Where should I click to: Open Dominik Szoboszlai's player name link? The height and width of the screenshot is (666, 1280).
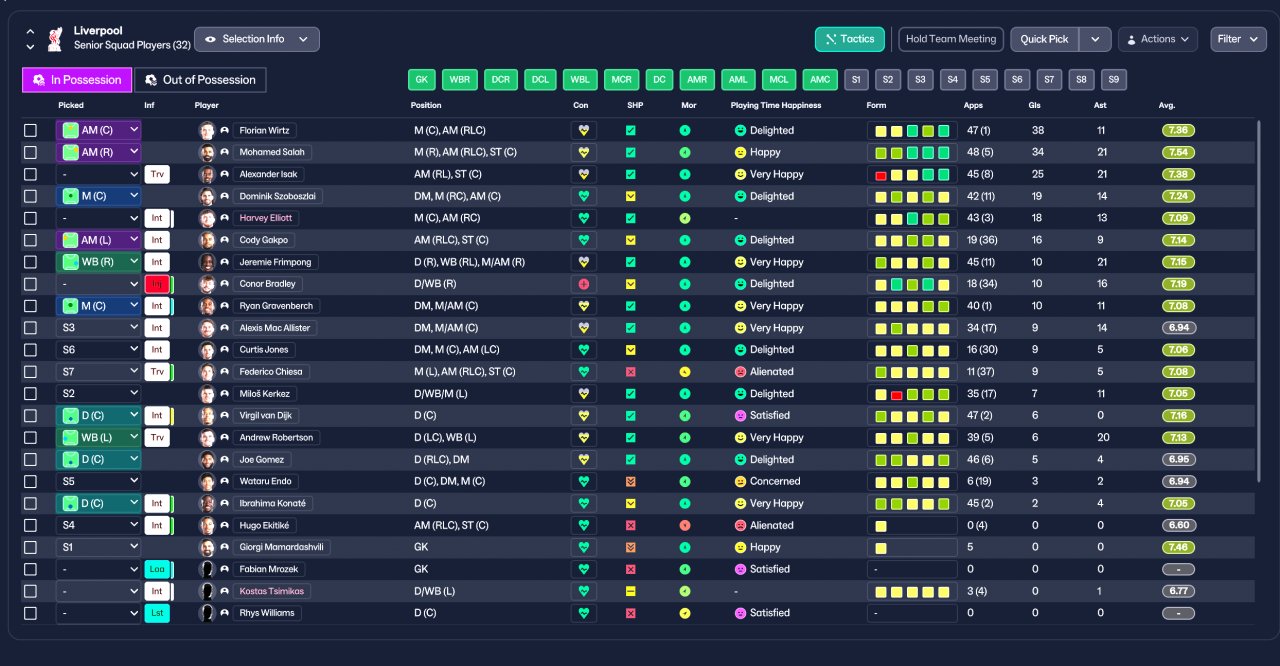(278, 196)
